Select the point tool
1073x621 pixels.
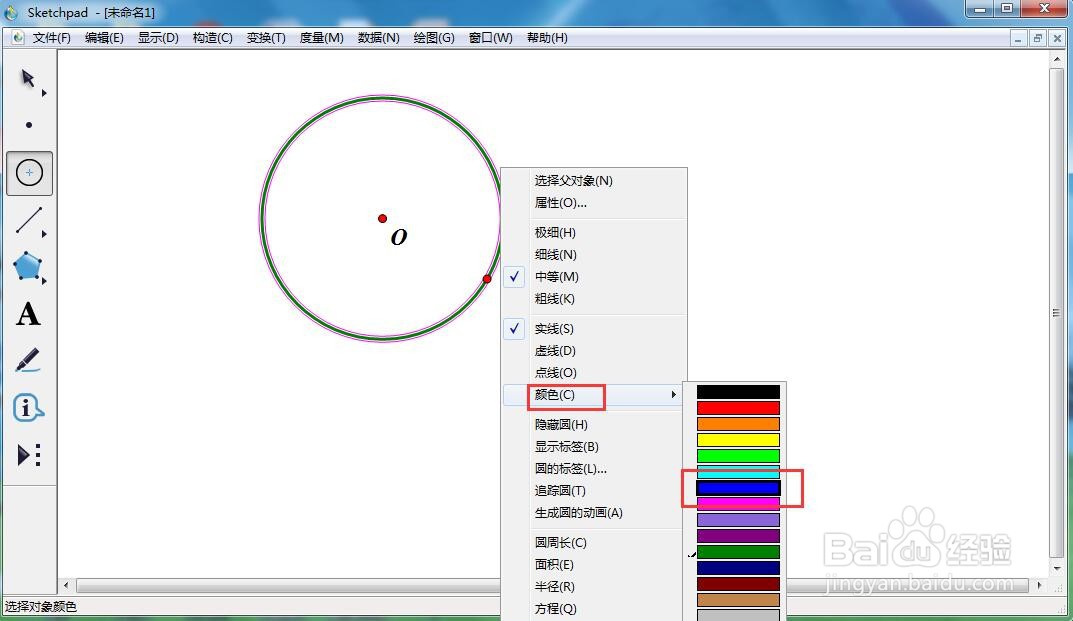pos(28,124)
